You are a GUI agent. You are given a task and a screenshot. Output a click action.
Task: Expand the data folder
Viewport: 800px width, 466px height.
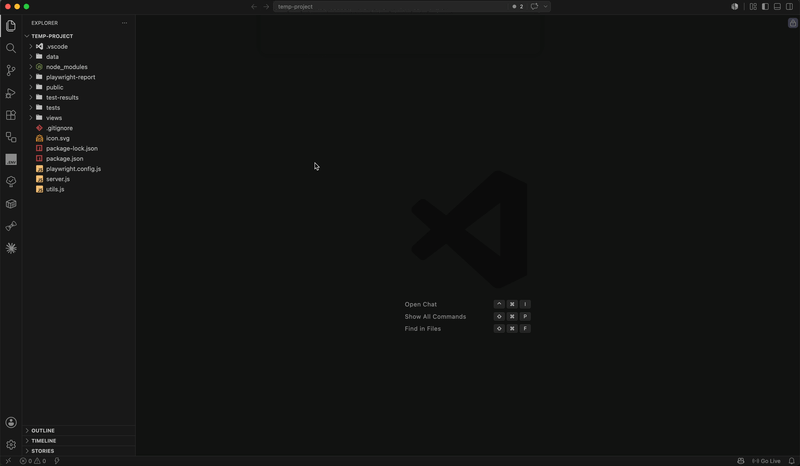tap(79, 57)
